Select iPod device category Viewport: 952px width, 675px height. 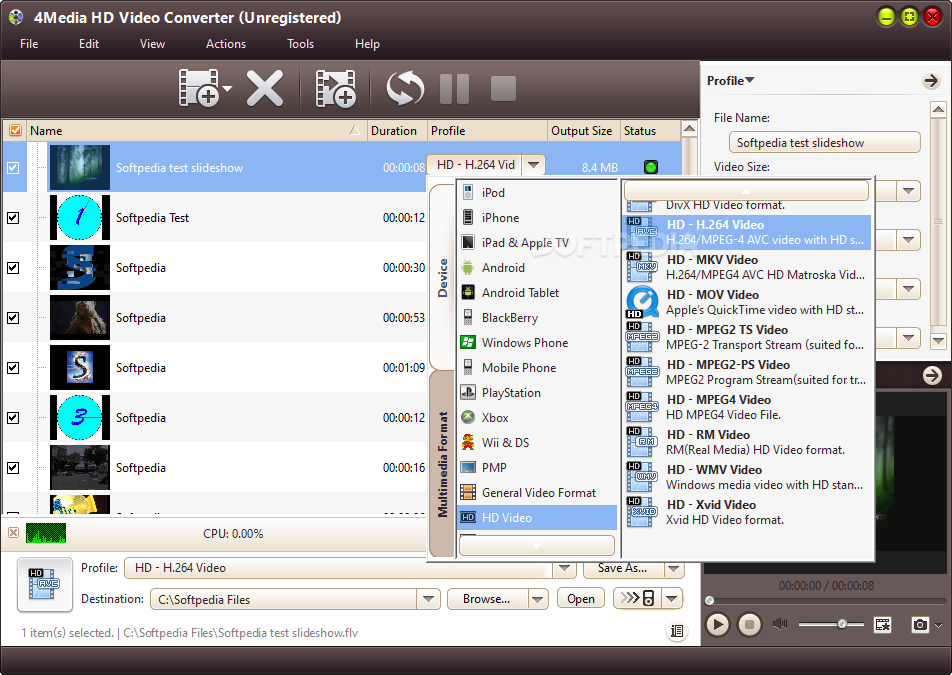pos(537,192)
